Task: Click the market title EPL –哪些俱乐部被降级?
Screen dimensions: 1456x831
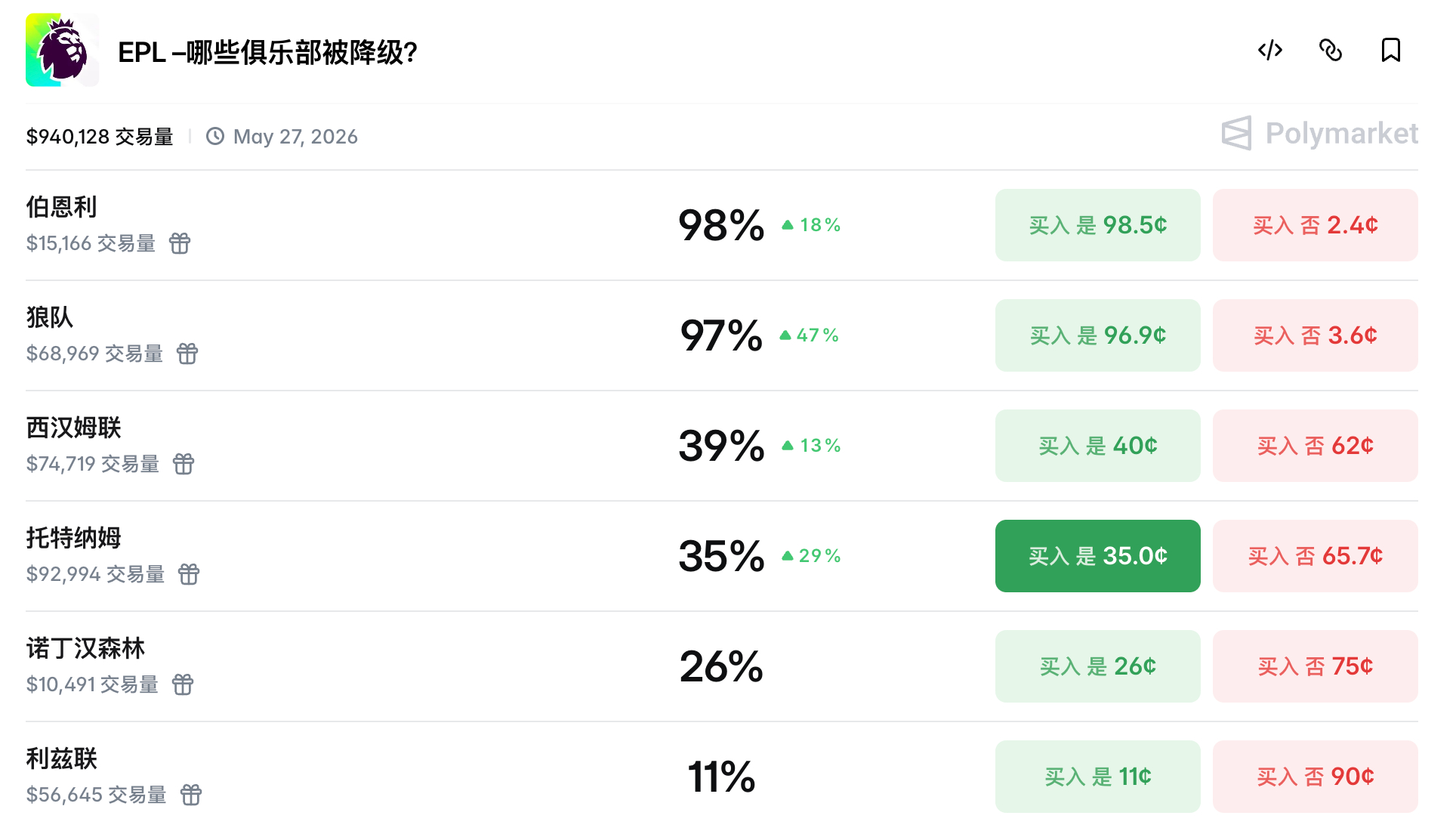Action: click(x=266, y=51)
